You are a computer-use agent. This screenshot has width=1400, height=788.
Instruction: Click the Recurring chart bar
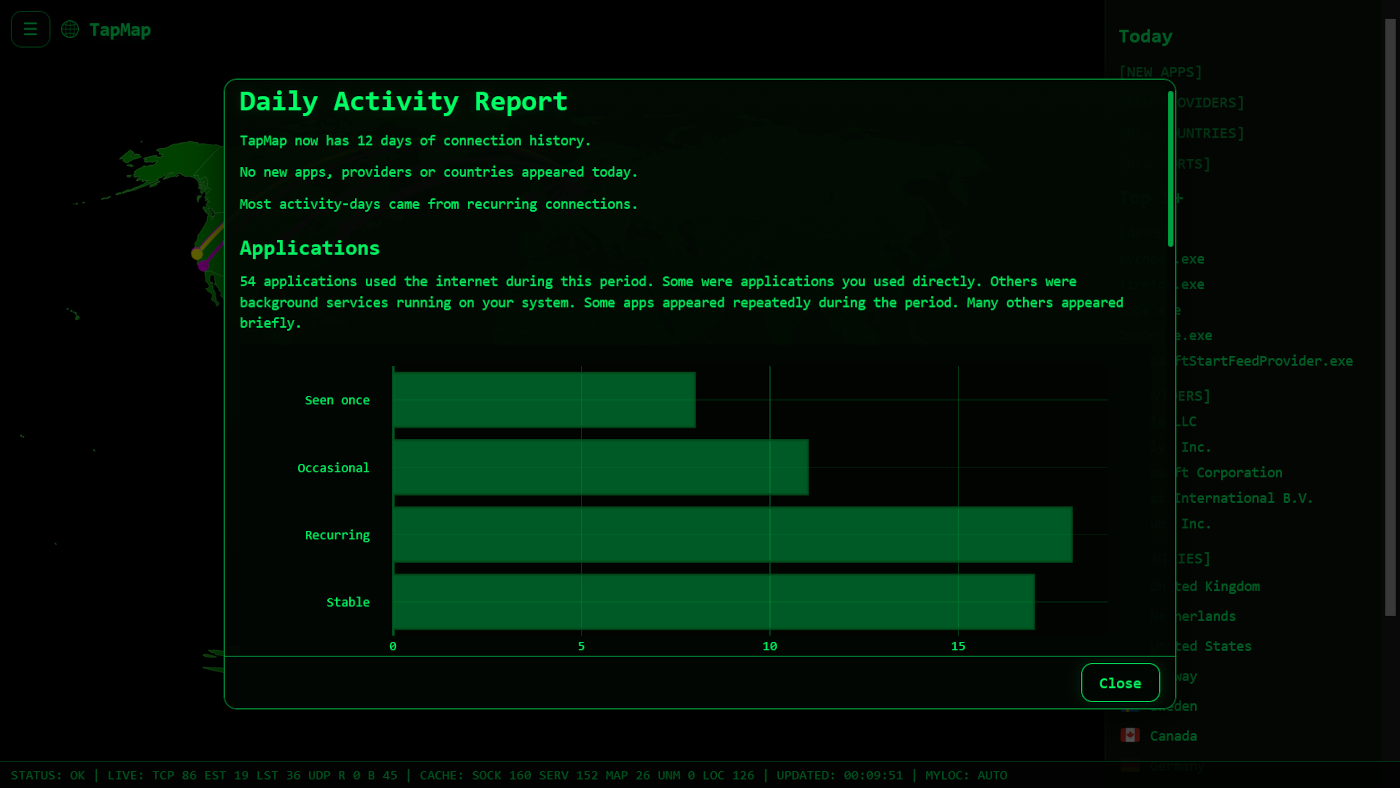pyautogui.click(x=732, y=534)
